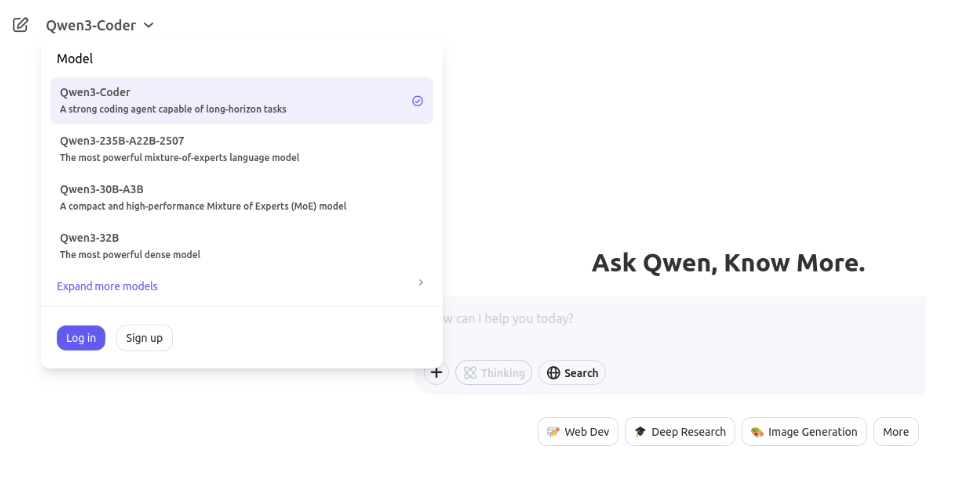Click the Log in button

tap(81, 338)
